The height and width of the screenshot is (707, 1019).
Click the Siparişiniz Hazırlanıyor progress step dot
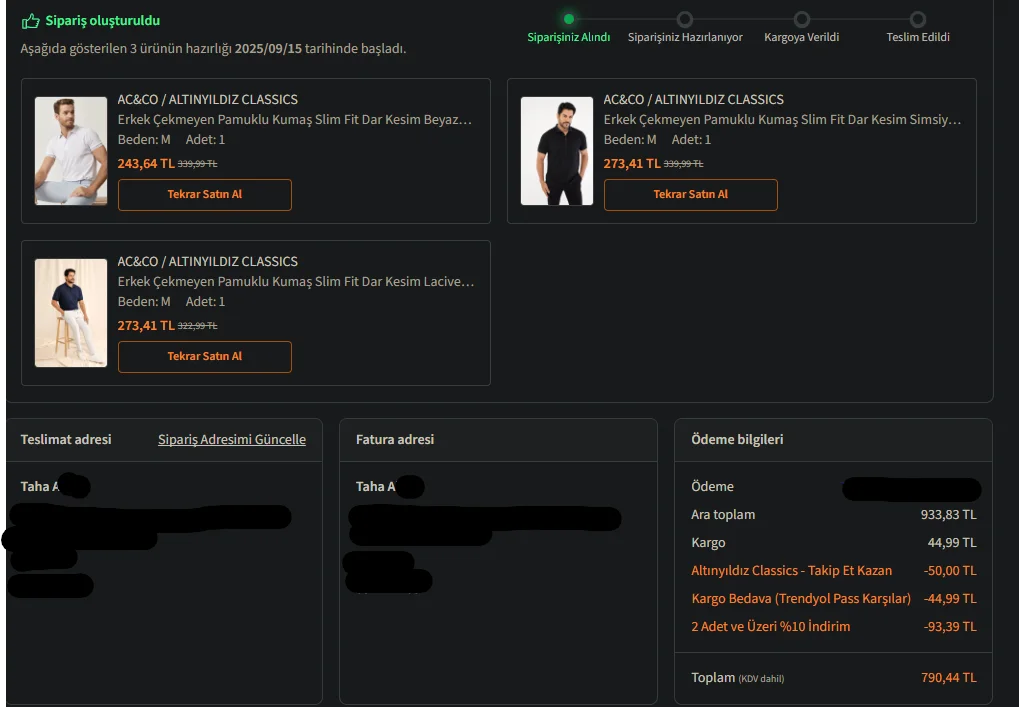(684, 19)
